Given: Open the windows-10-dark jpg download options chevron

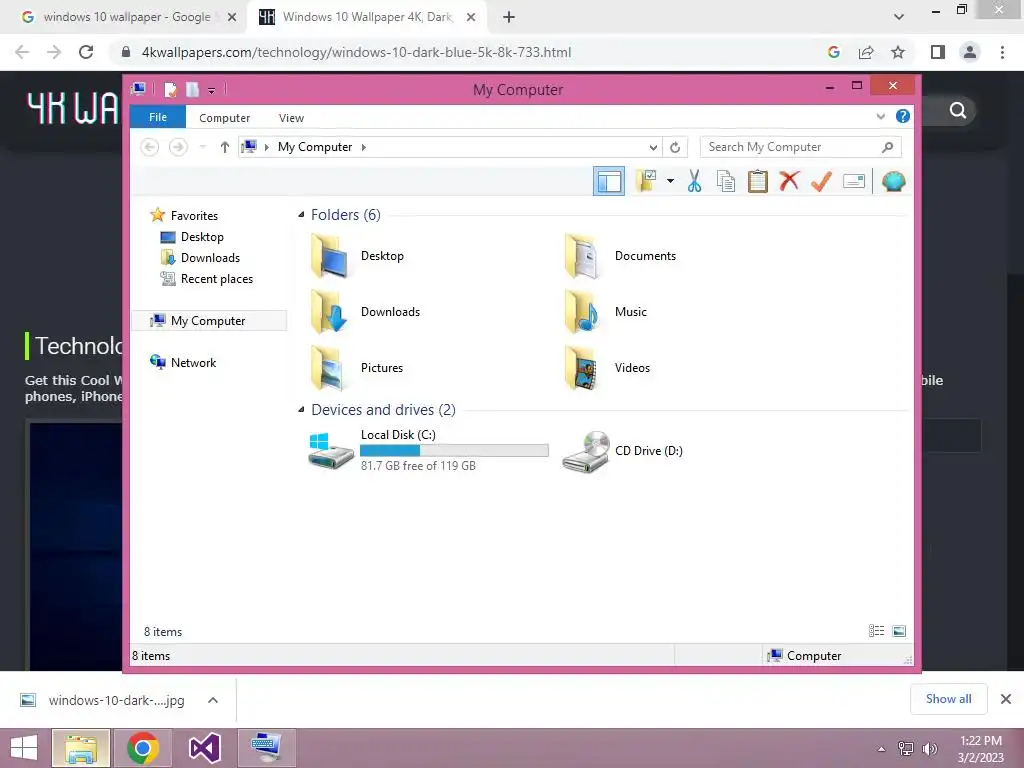Looking at the screenshot, I should point(213,700).
